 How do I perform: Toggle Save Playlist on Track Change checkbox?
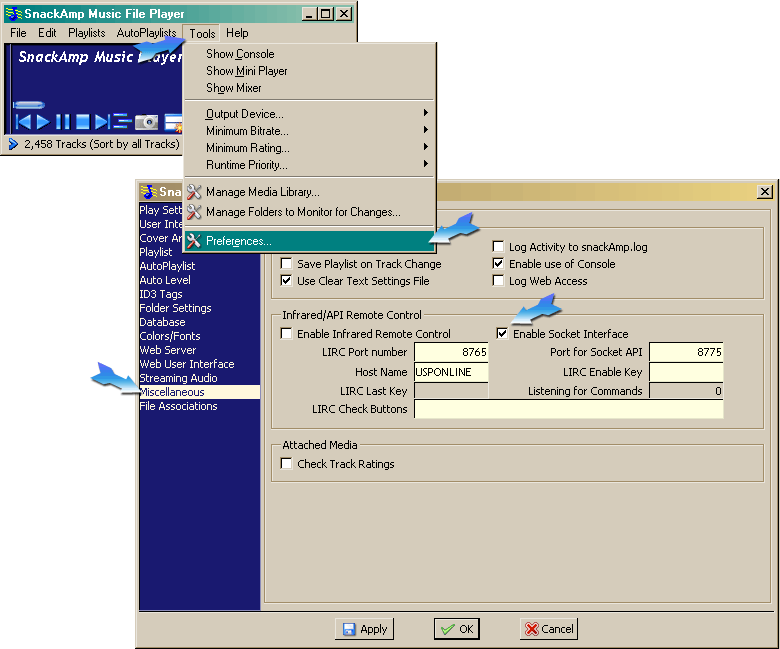click(x=287, y=264)
